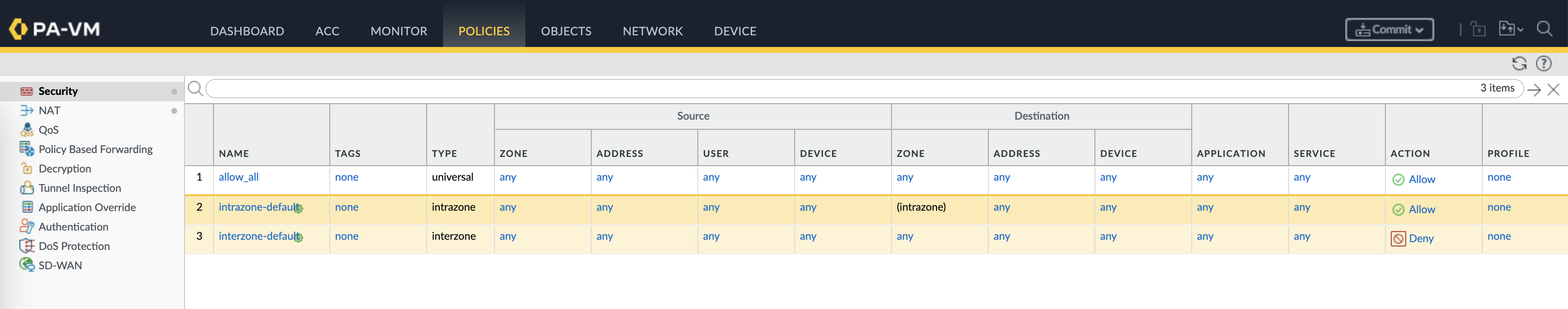This screenshot has width=1568, height=309.
Task: Select SD-WAN in the sidebar
Action: click(60, 265)
